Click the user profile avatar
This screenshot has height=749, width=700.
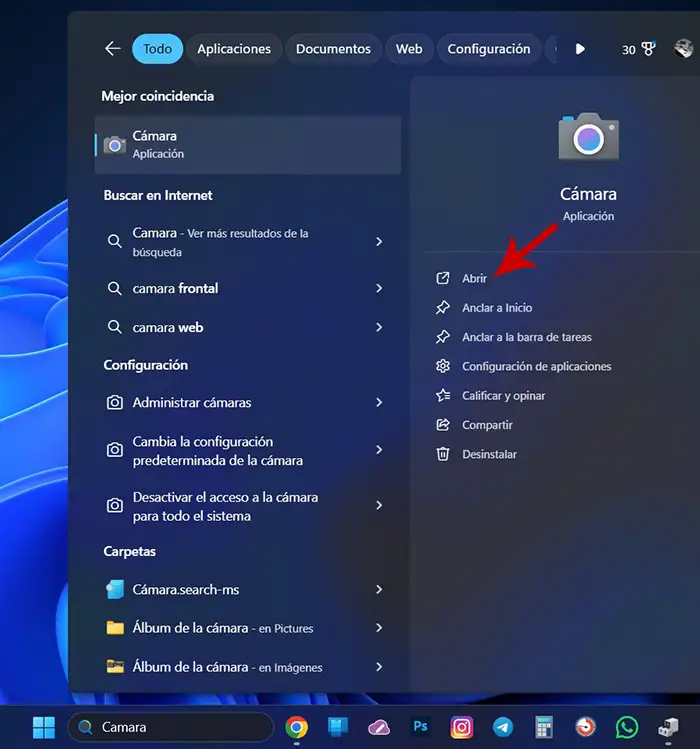click(x=683, y=49)
